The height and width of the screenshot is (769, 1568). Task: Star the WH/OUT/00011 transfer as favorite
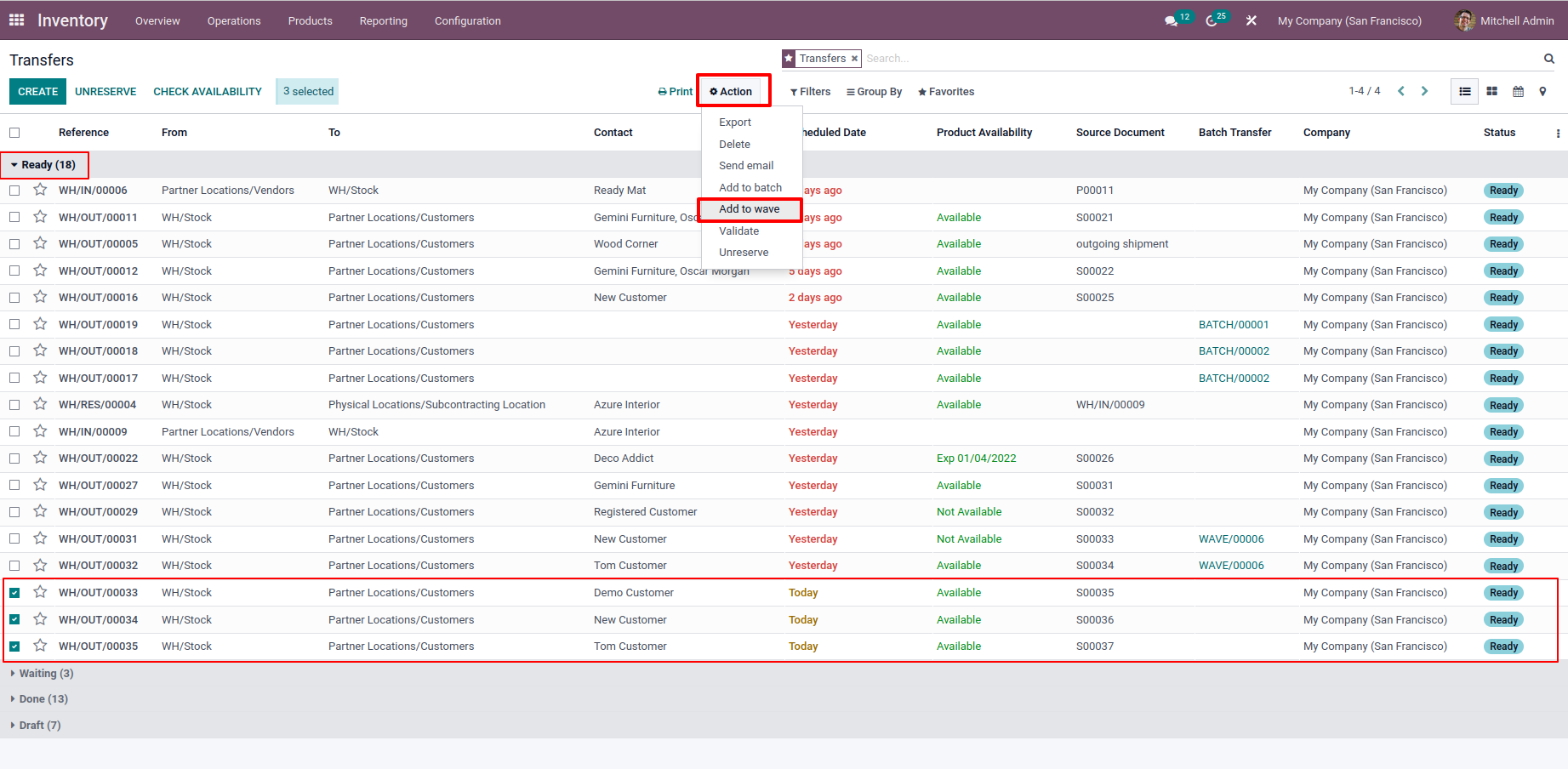click(40, 217)
